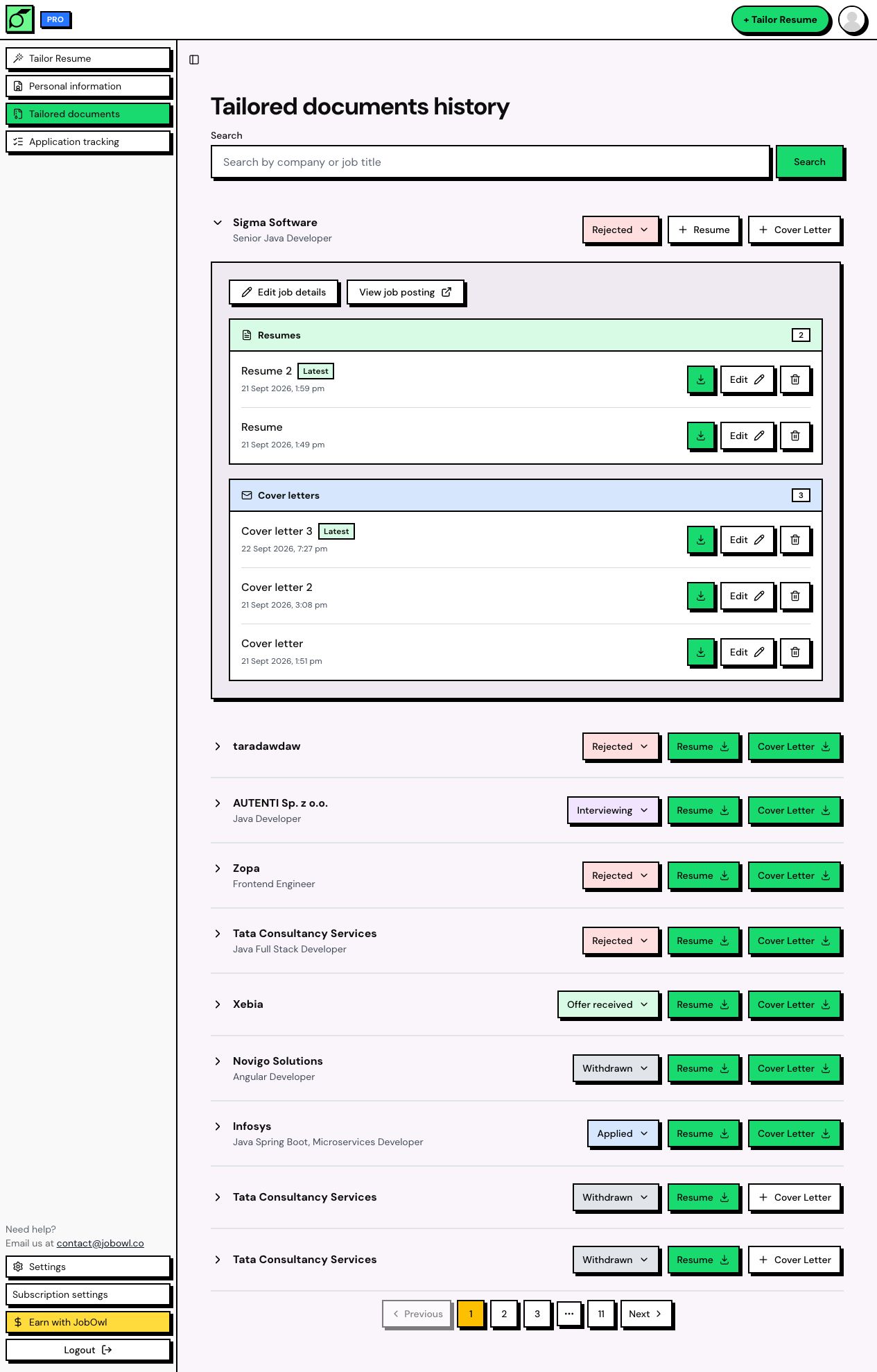Open Infosys Applied status dropdown
Viewport: 877px width, 1372px height.
click(x=623, y=1133)
